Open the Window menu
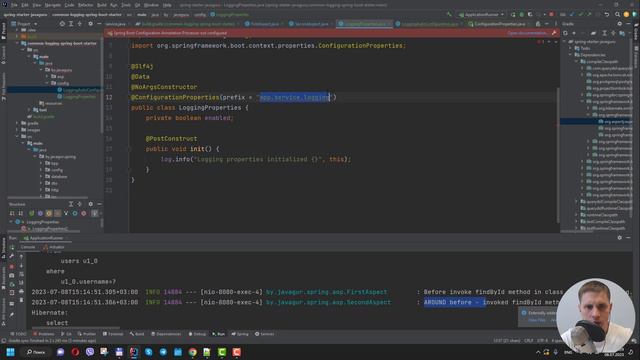This screenshot has height=360, width=640. (151, 5)
